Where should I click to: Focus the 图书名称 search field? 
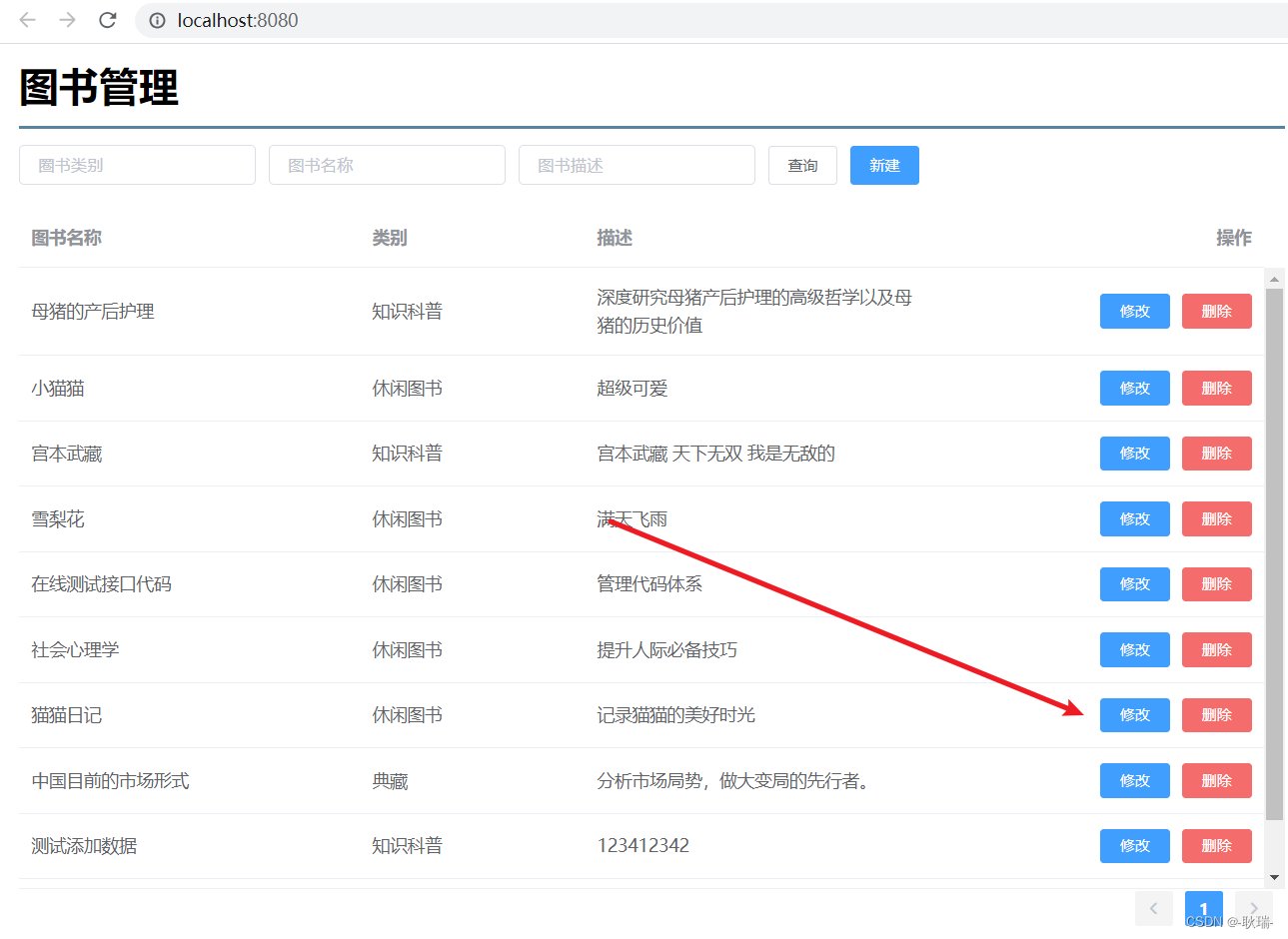click(x=387, y=165)
